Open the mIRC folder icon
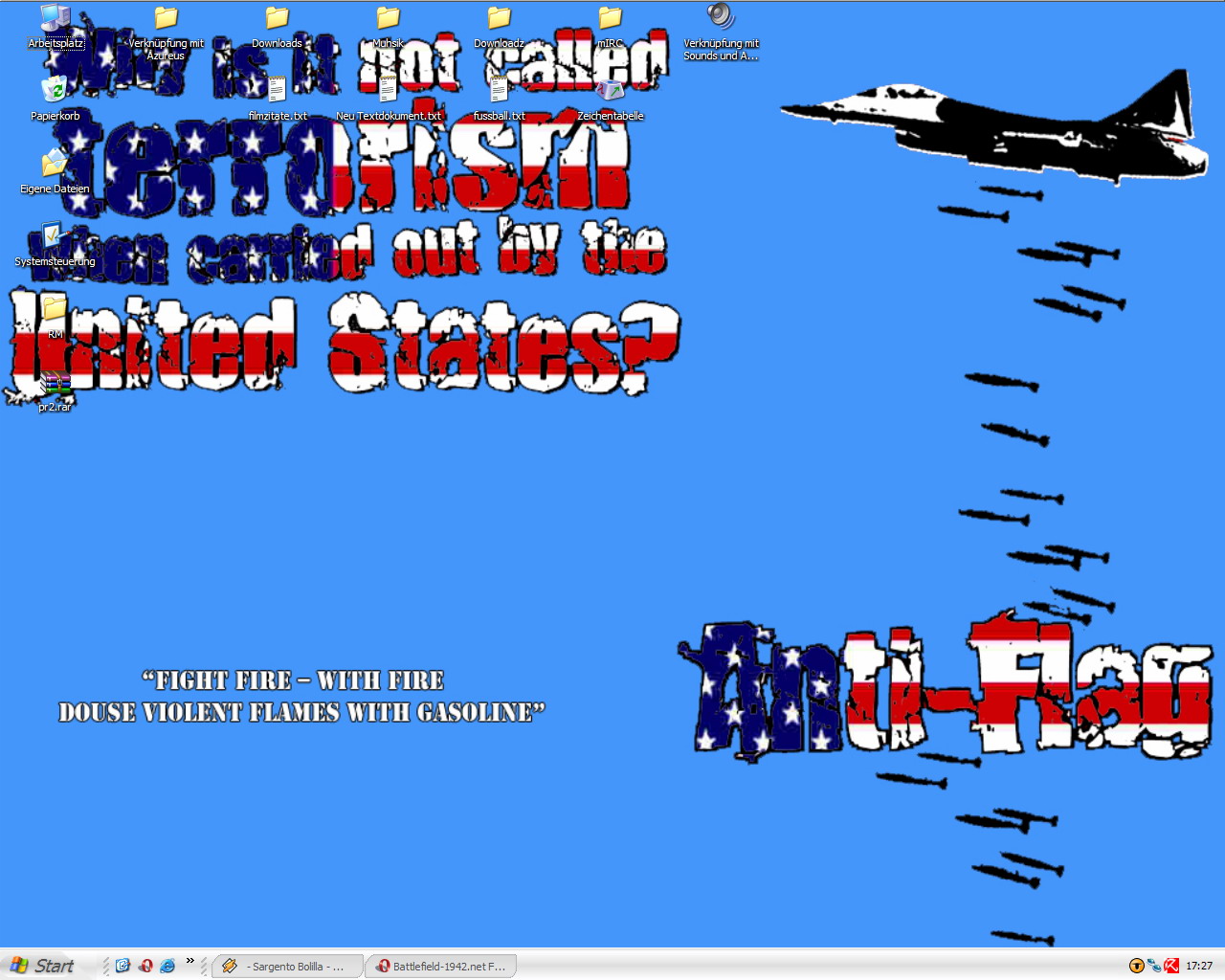Screen dimensions: 1225x980 click(x=610, y=27)
